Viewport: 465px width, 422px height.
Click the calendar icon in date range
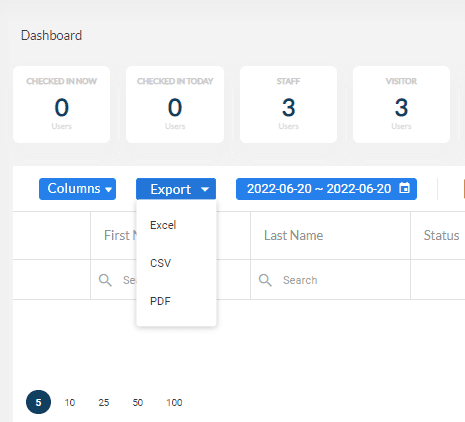(x=404, y=188)
